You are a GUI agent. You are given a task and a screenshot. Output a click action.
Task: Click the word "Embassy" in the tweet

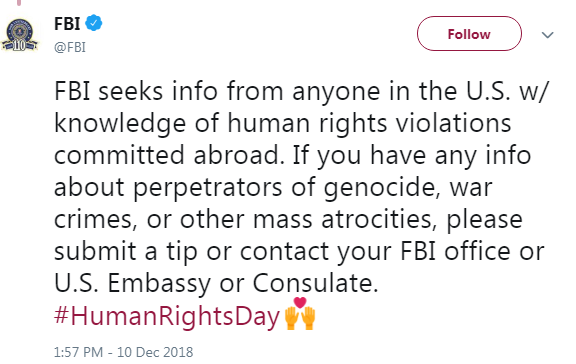click(x=159, y=284)
